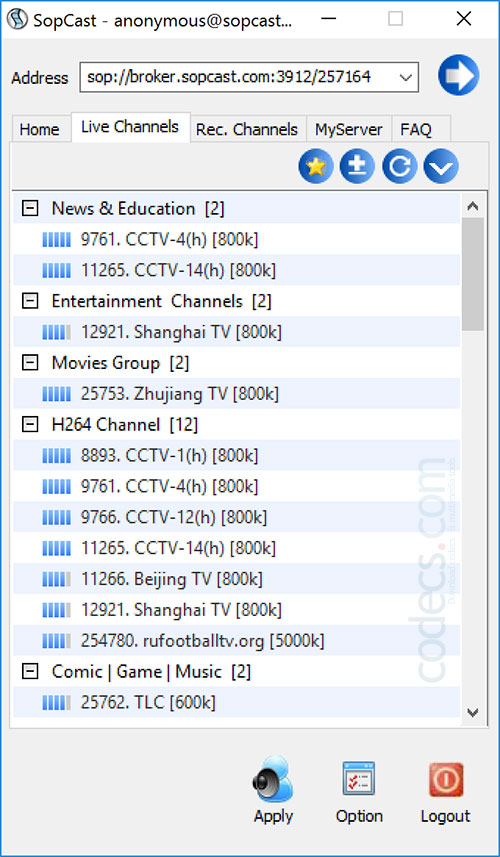Click the Apply speaker icon

click(273, 779)
